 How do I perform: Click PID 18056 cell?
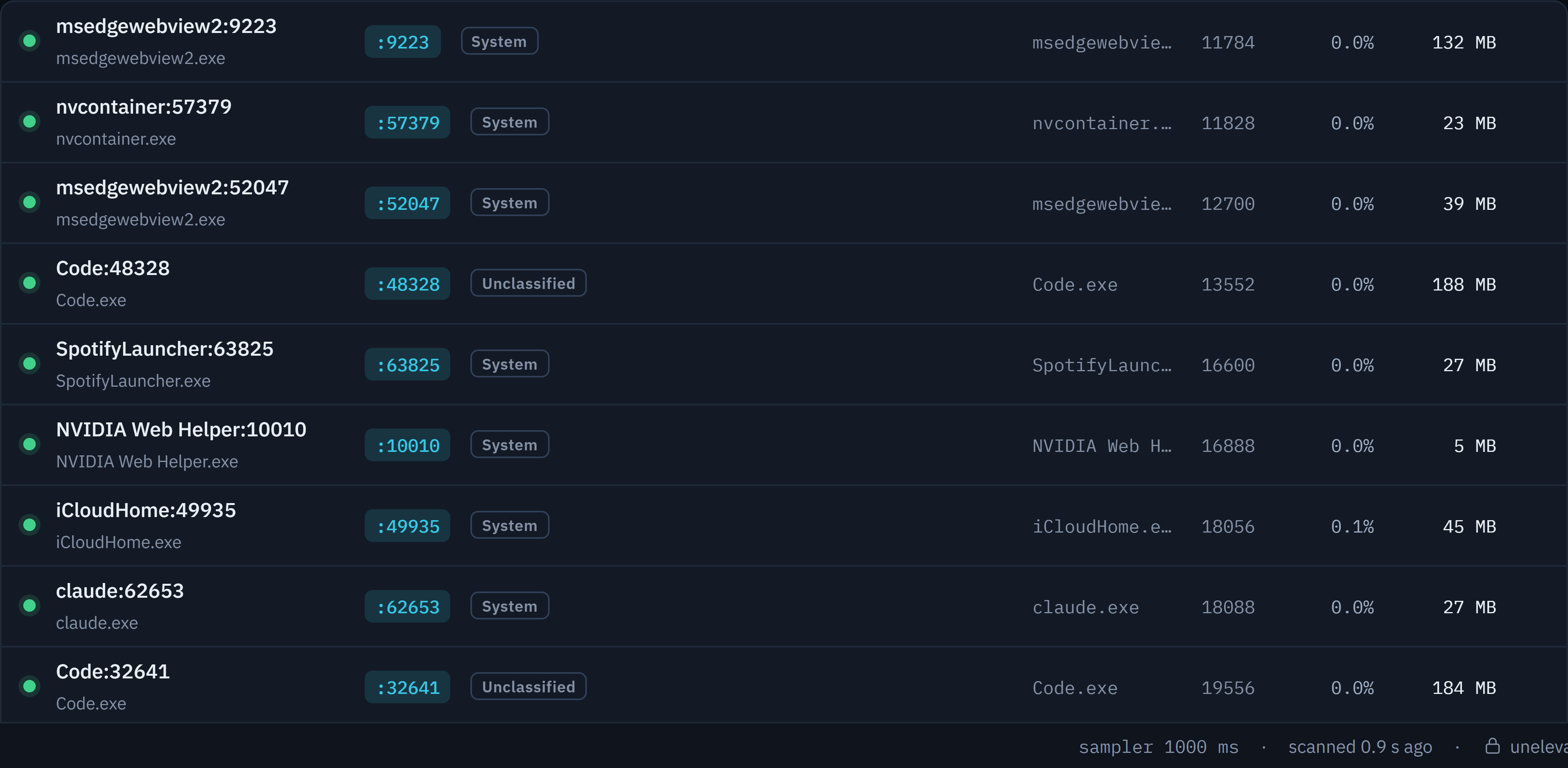click(x=1228, y=526)
